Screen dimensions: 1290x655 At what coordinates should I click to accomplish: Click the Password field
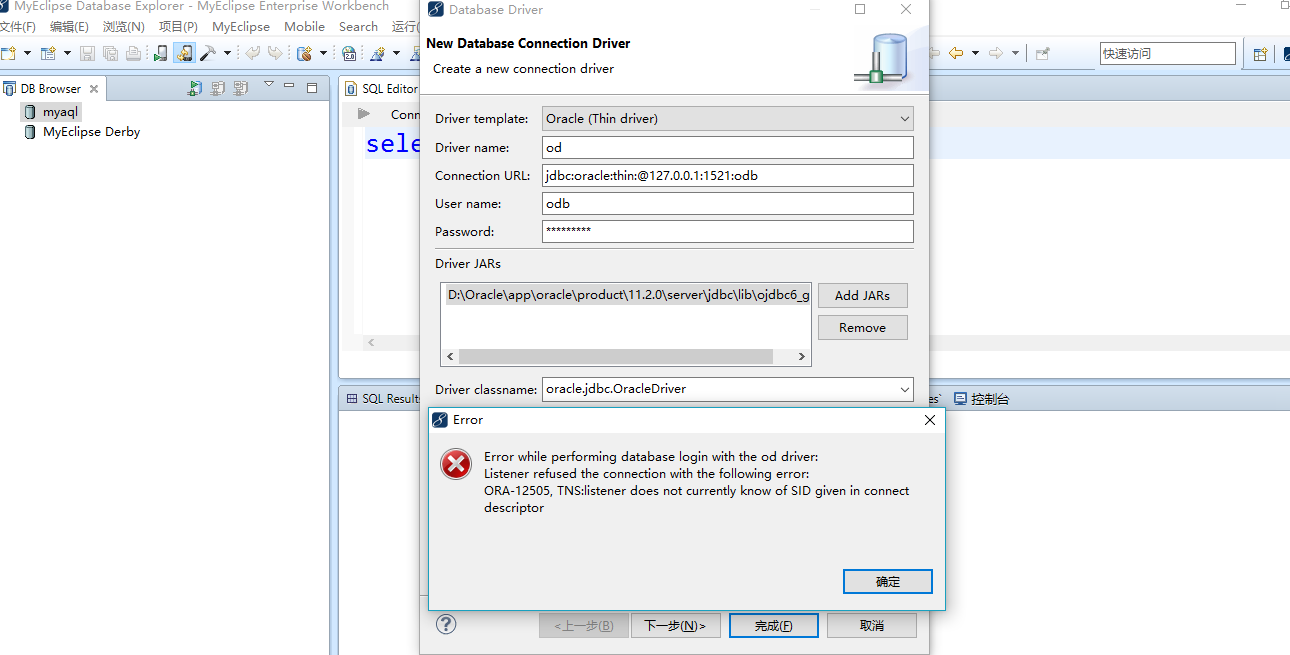click(728, 231)
